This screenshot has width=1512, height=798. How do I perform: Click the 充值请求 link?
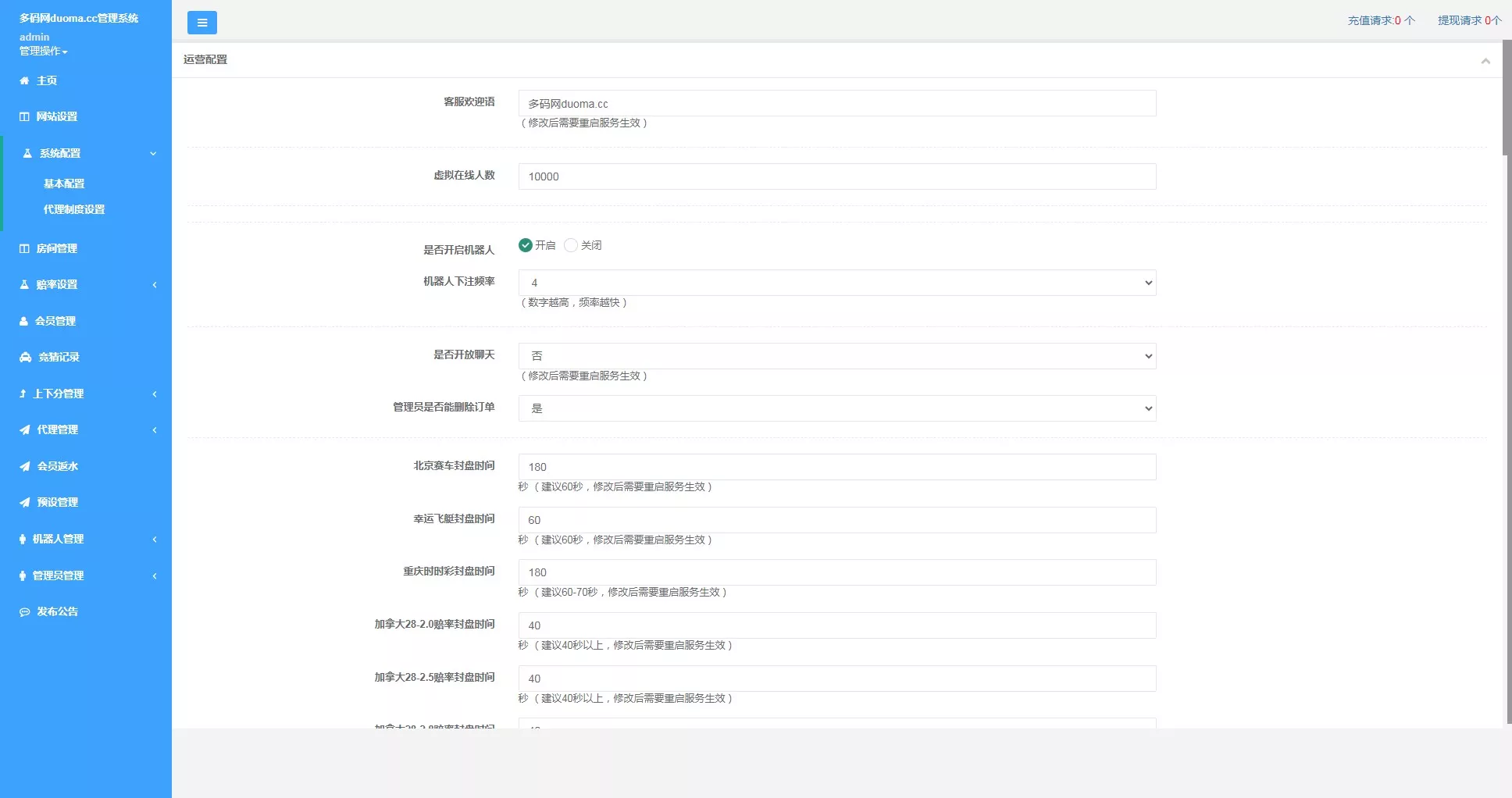pos(1381,20)
